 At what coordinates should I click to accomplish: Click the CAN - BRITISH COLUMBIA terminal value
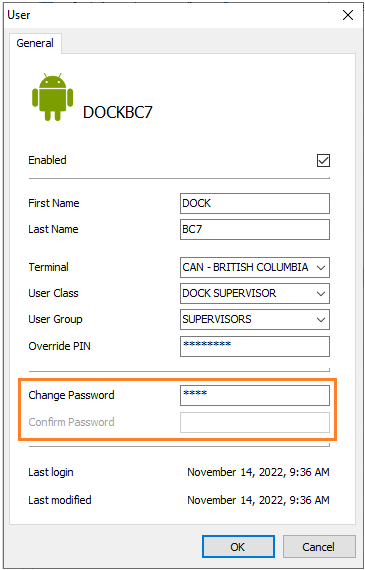click(x=245, y=268)
